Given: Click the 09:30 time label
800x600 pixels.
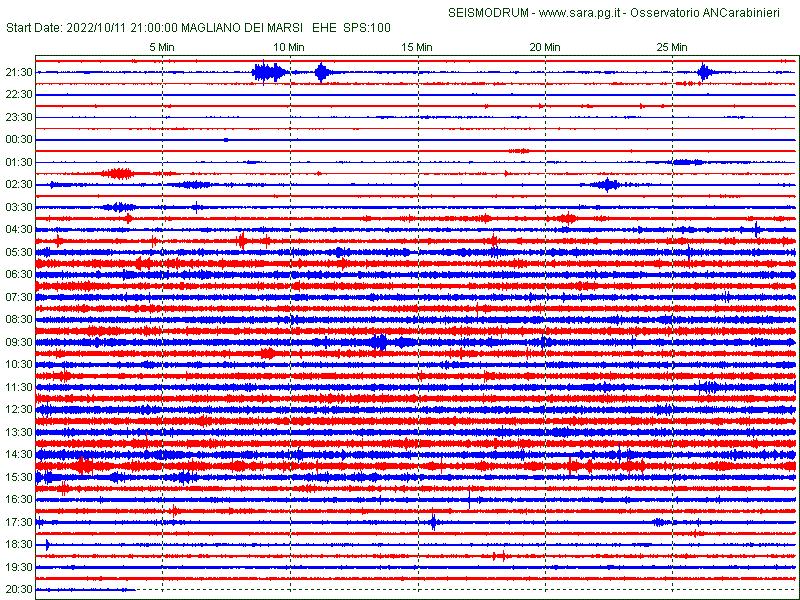Looking at the screenshot, I should (19, 342).
